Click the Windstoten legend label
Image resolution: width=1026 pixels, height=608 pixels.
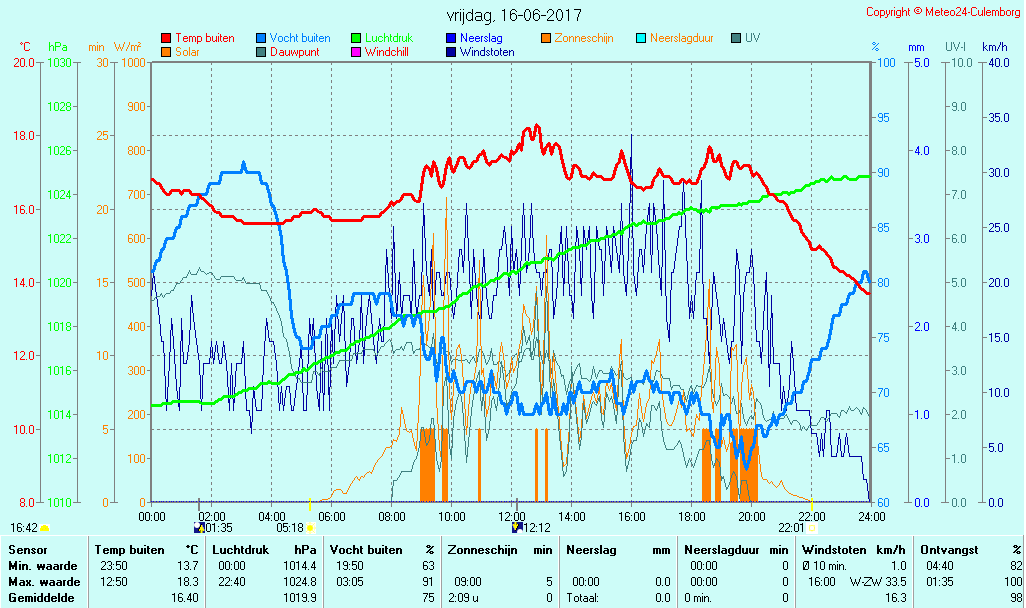[487, 52]
